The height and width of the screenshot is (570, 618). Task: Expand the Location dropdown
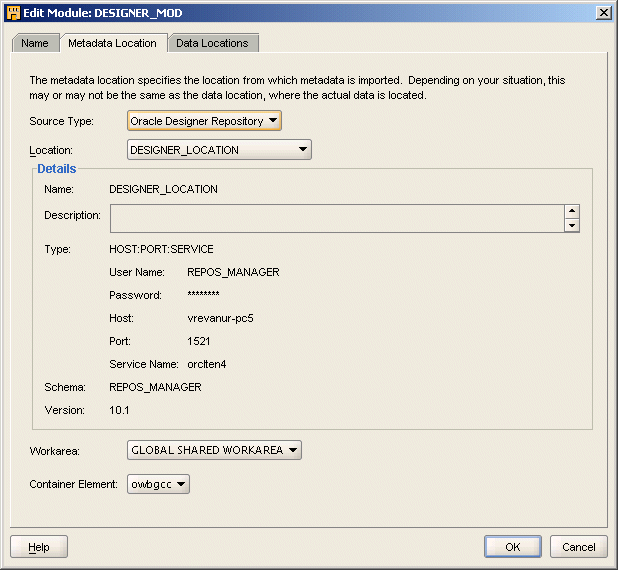click(219, 150)
